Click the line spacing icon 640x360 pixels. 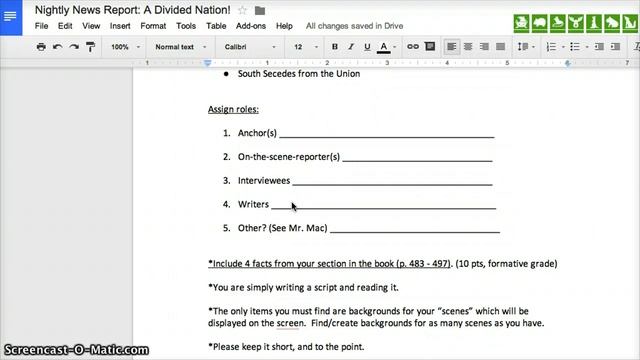523,47
